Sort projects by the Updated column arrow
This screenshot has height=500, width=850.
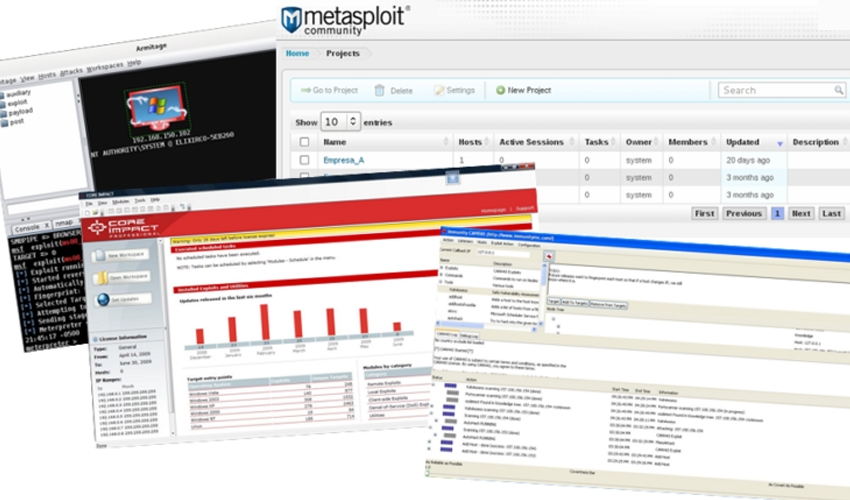(x=780, y=143)
